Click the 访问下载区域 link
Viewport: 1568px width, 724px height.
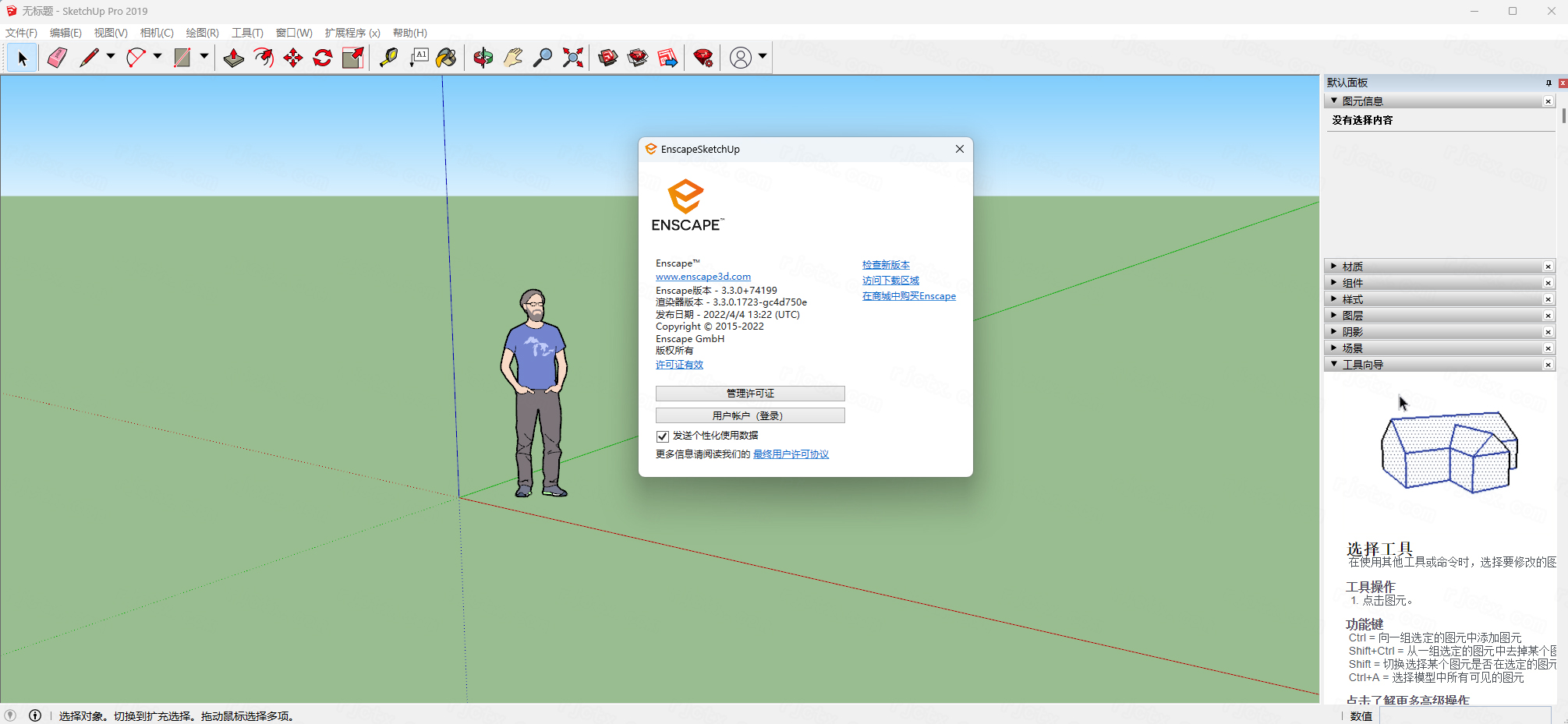[x=890, y=281]
